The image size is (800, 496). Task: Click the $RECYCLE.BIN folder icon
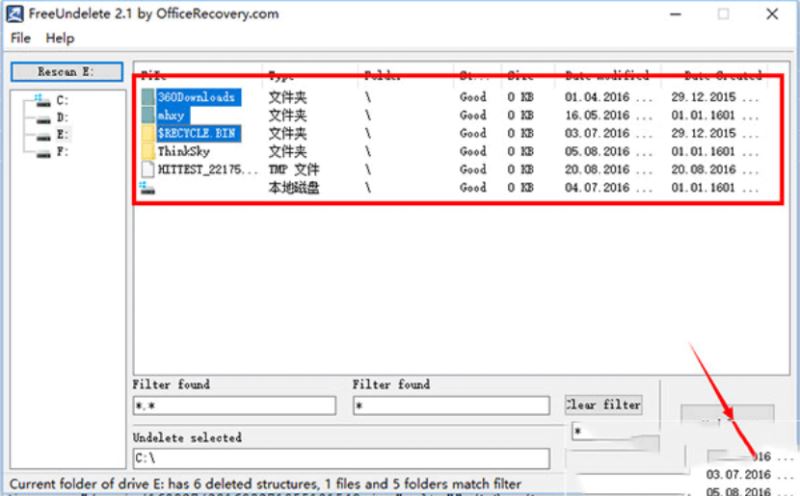pyautogui.click(x=148, y=134)
